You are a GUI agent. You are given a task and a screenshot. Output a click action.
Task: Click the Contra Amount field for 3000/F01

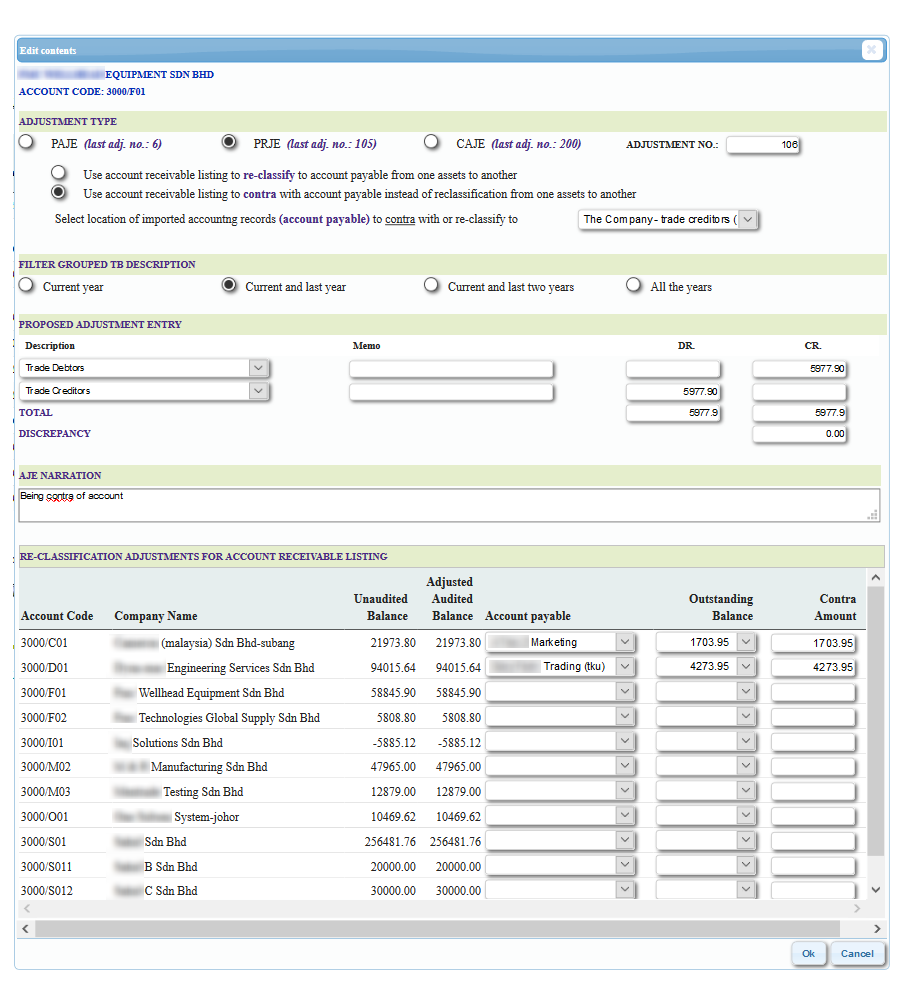coord(813,692)
